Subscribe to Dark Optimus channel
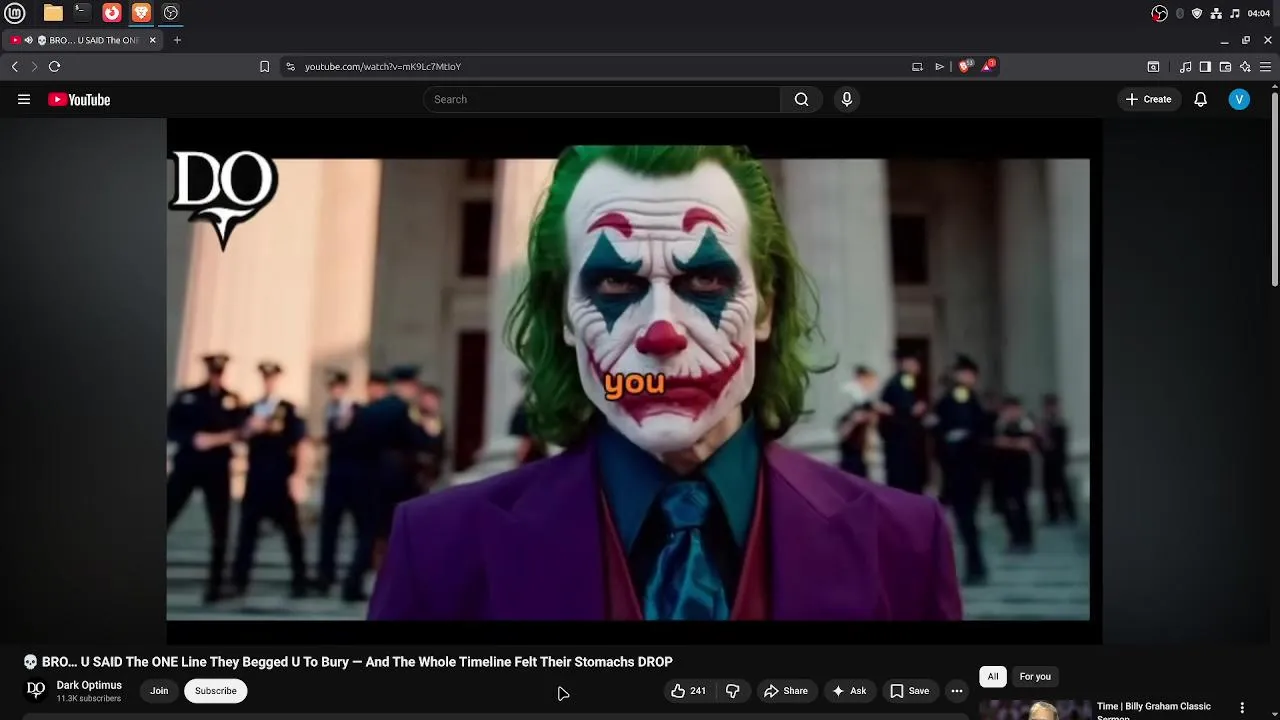The height and width of the screenshot is (720, 1280). tap(216, 691)
